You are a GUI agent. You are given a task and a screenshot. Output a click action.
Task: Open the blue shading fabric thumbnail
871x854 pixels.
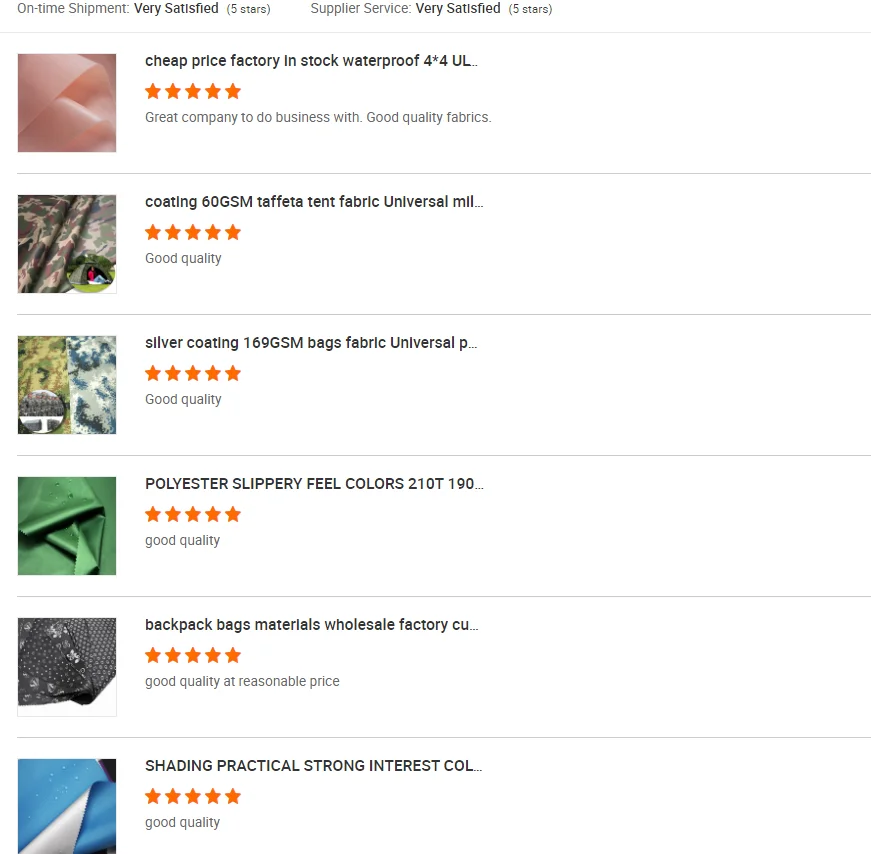[67, 806]
